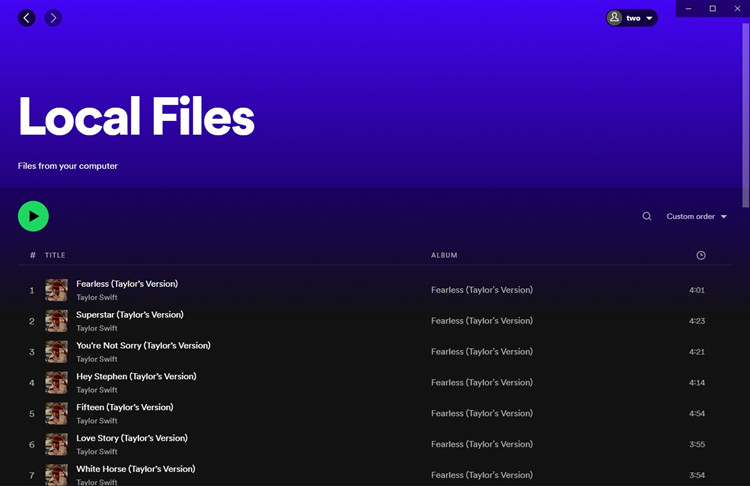Click album art of You're Not Sorry row
This screenshot has width=750, height=486.
click(56, 352)
